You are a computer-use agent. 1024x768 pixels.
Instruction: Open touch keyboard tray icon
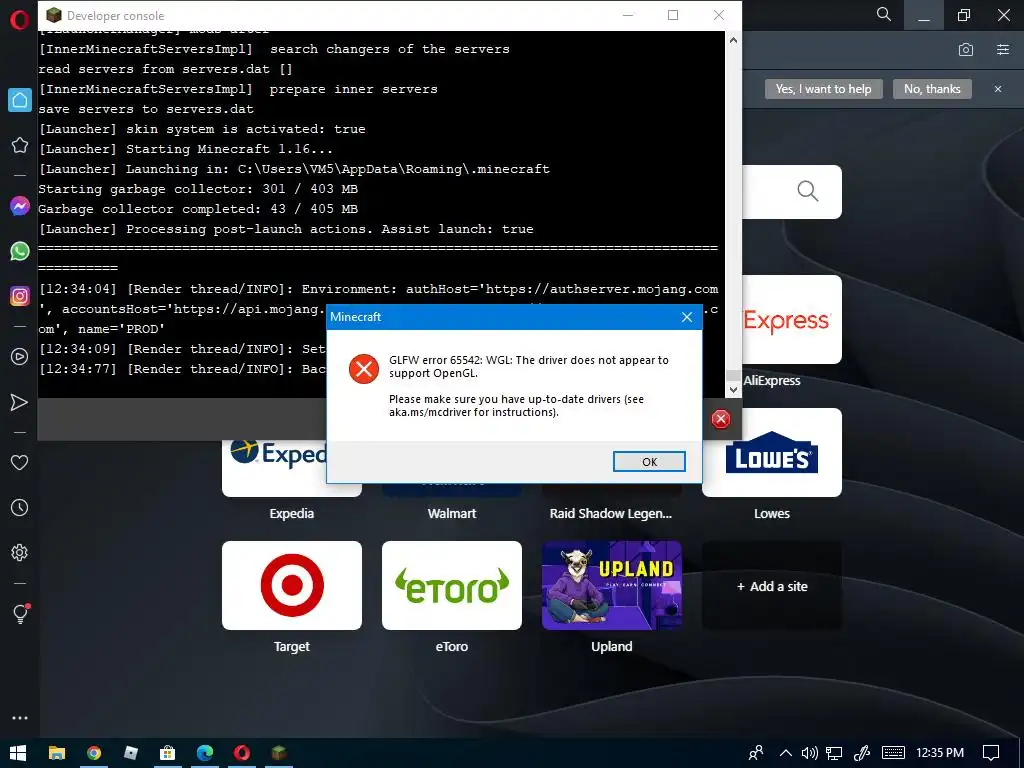[893, 753]
